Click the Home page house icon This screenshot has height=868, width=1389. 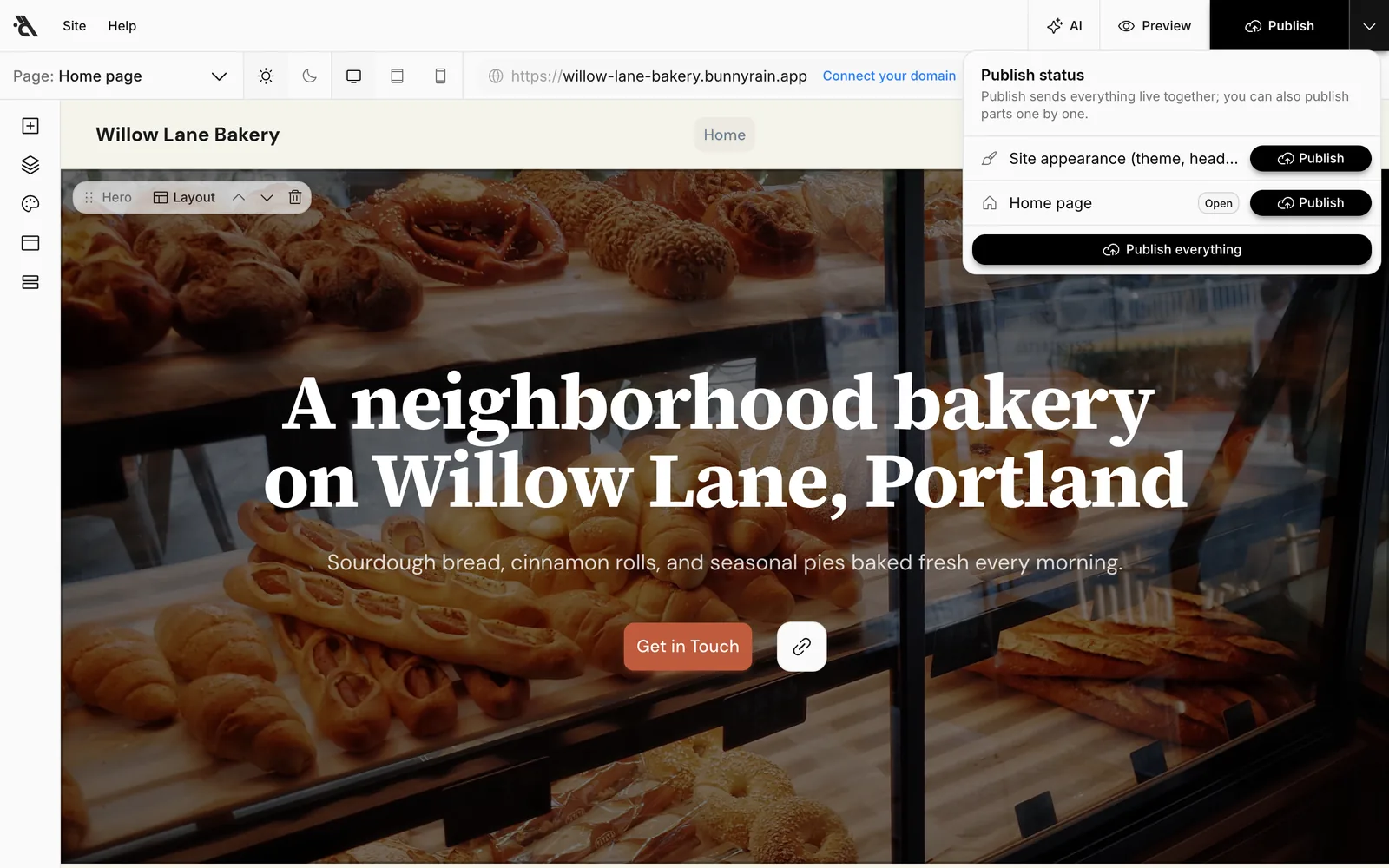coord(989,203)
